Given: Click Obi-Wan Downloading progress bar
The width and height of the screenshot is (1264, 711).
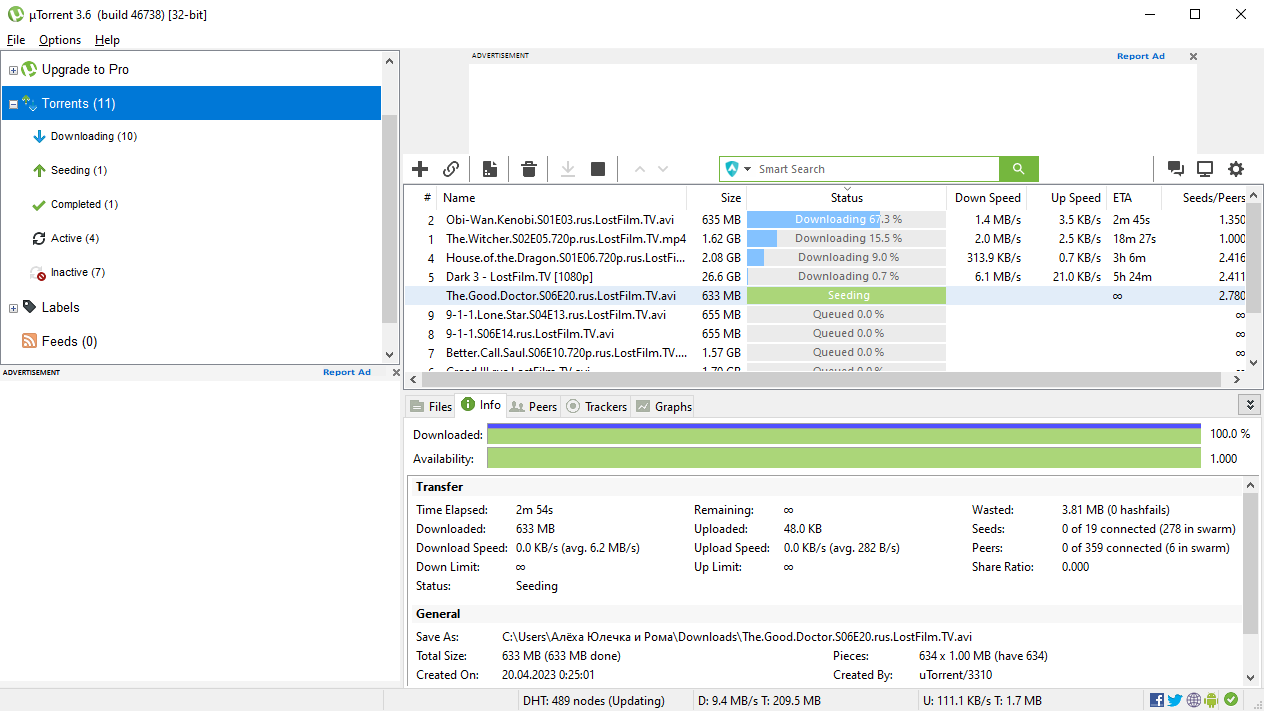Looking at the screenshot, I should coord(847,219).
